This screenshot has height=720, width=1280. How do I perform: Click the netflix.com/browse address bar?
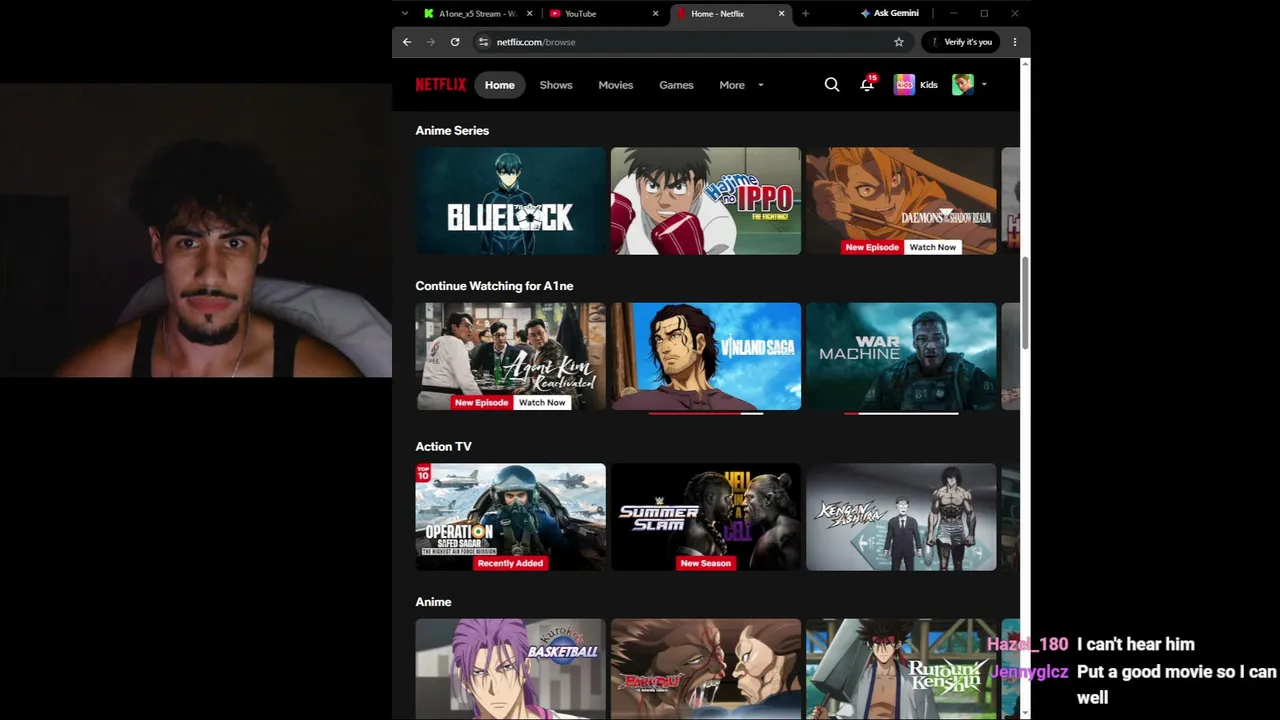[x=690, y=42]
